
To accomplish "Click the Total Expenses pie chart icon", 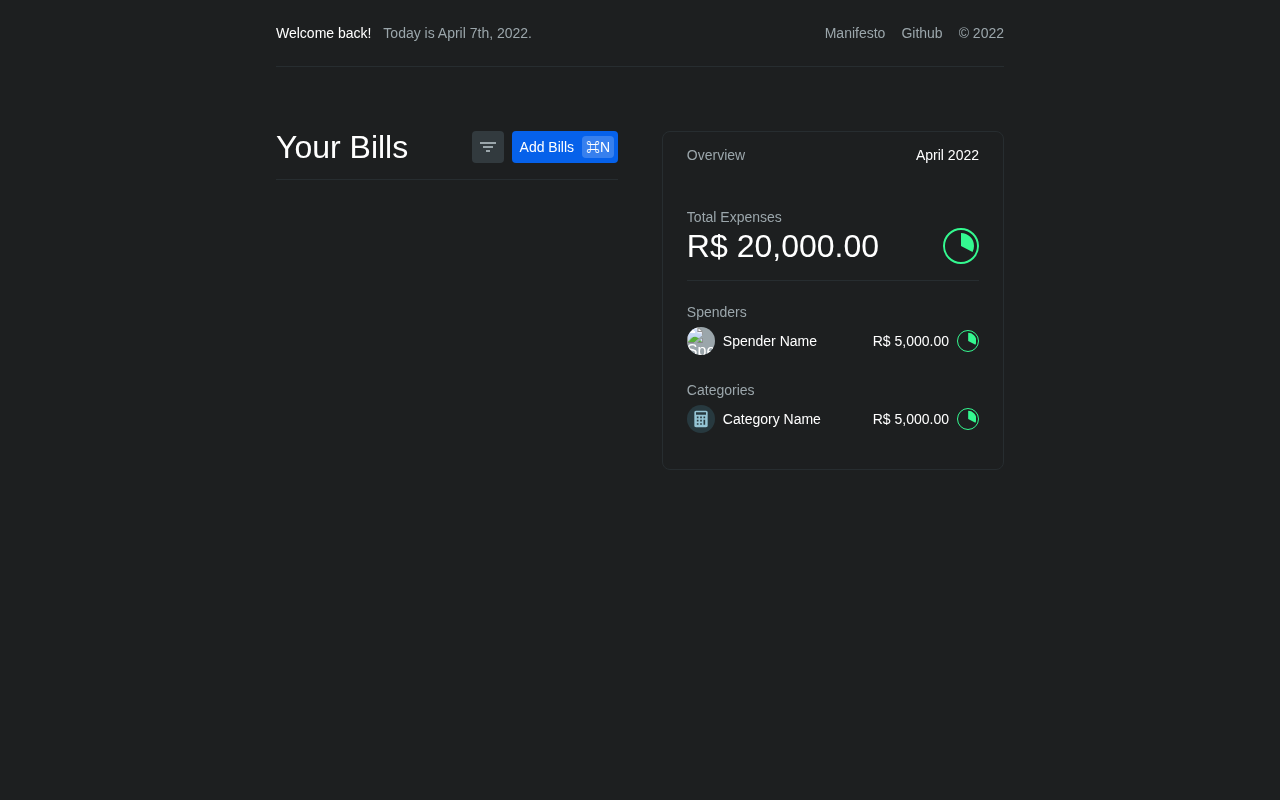I will [961, 246].
